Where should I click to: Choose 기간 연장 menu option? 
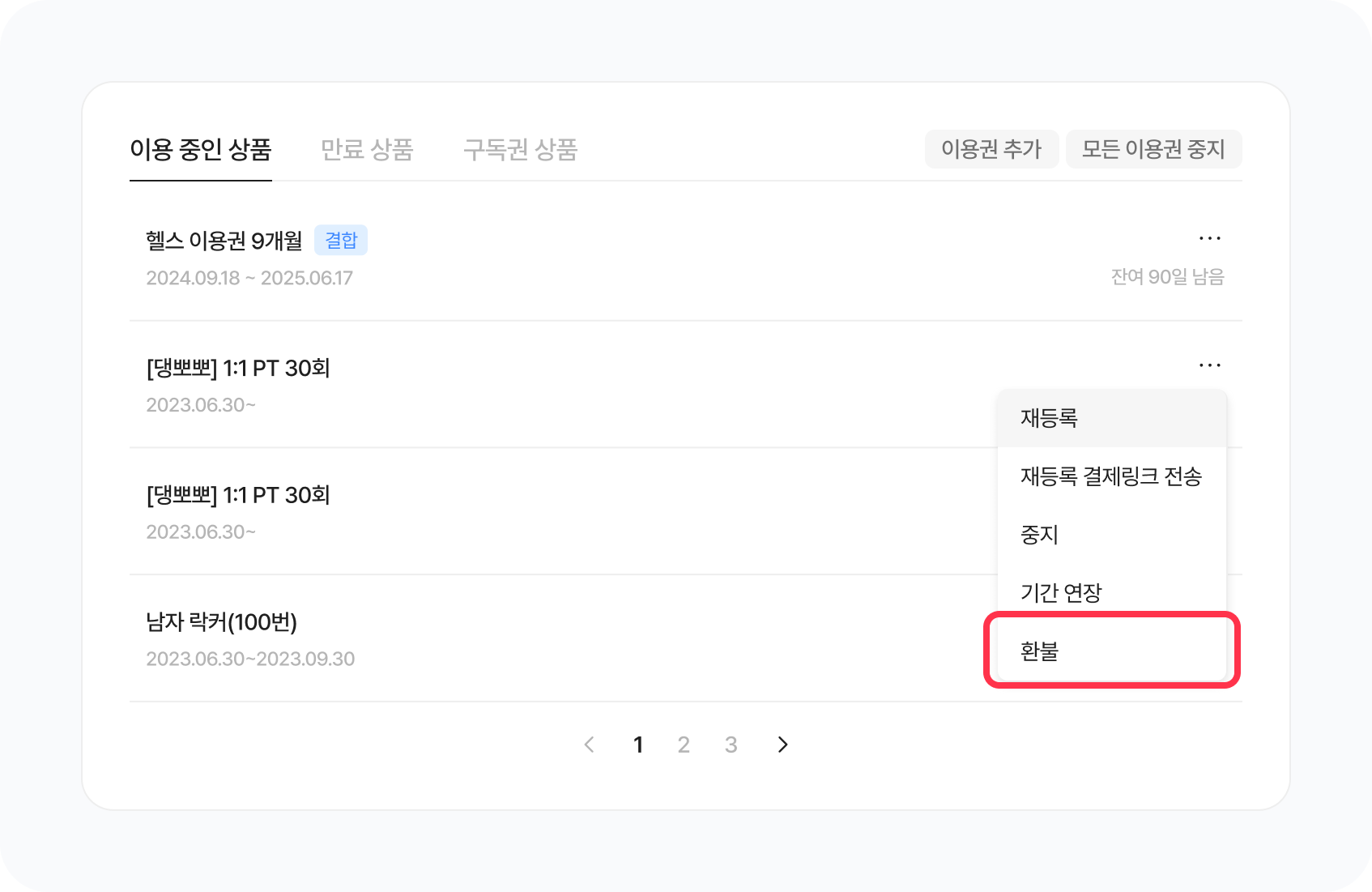point(1061,593)
